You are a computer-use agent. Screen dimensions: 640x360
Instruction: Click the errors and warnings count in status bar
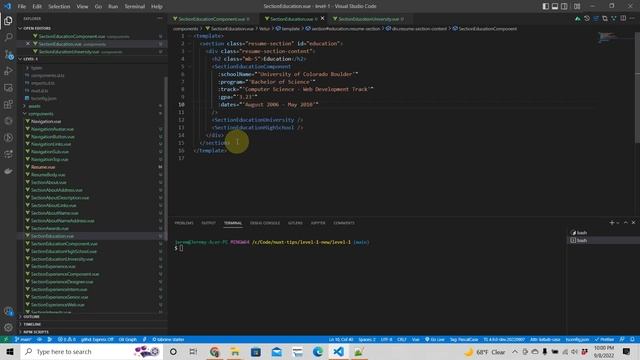click(x=67, y=339)
